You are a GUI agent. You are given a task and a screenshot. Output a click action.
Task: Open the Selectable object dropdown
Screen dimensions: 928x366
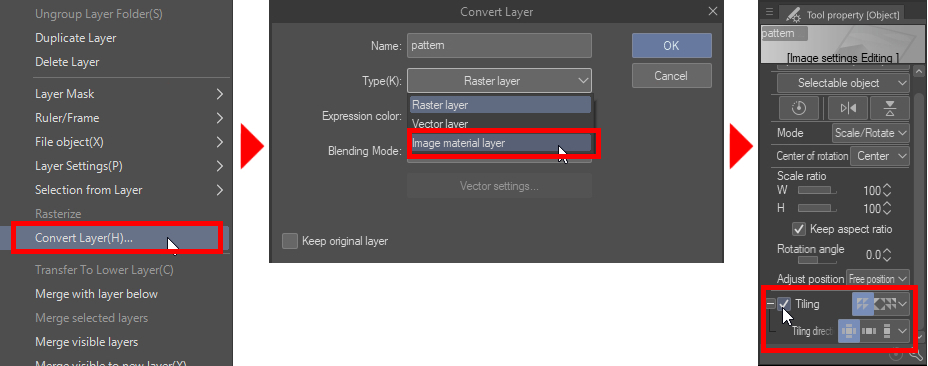(x=843, y=83)
